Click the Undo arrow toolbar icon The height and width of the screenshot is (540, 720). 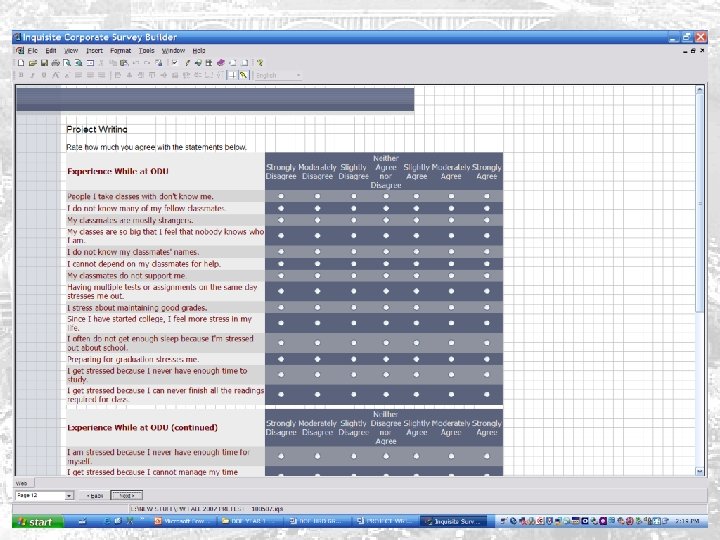136,63
